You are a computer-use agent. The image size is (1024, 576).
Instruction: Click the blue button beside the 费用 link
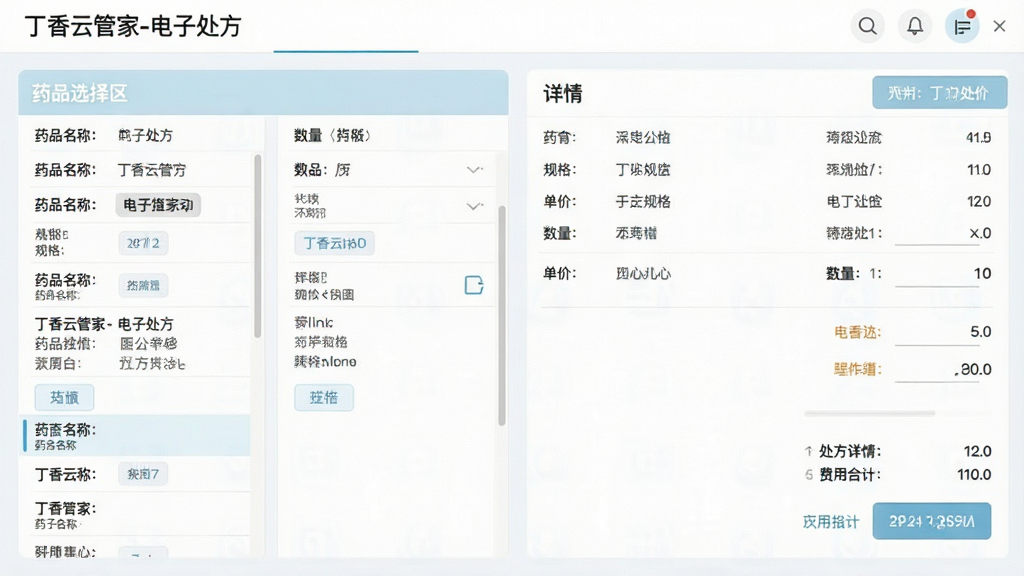pos(931,521)
